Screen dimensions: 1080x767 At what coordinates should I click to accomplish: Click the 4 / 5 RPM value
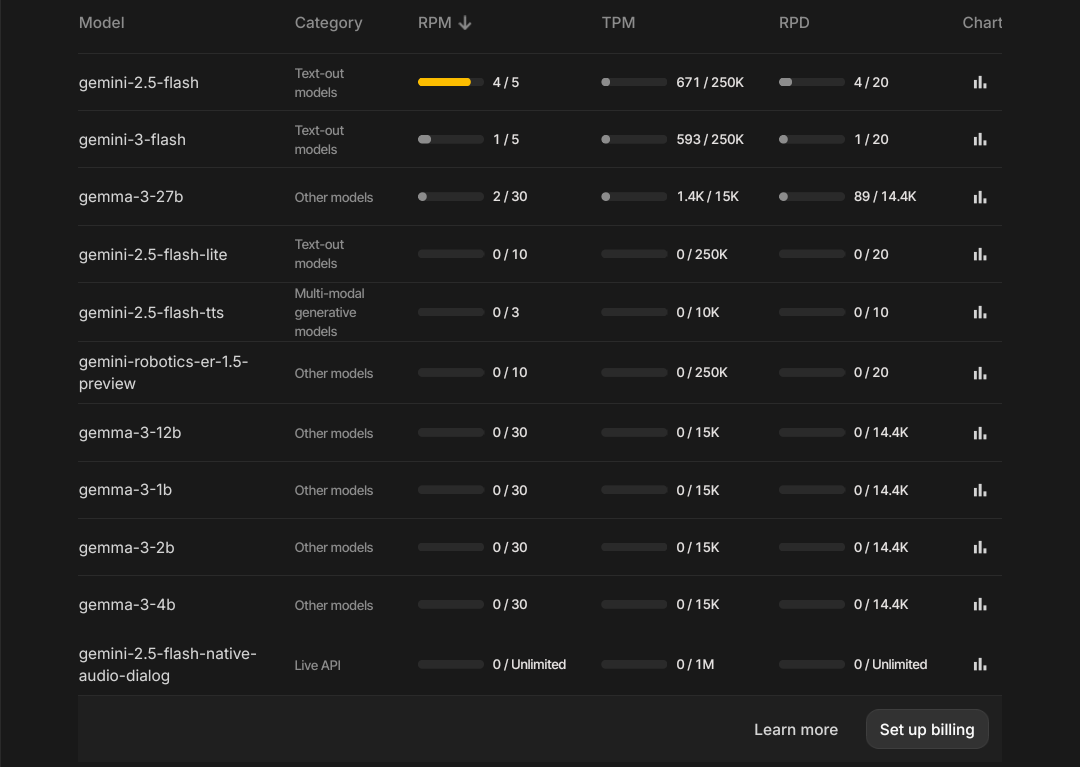click(x=506, y=83)
